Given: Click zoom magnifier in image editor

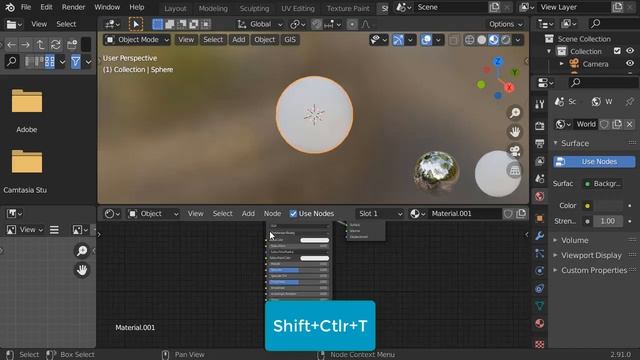Looking at the screenshot, I should (82, 251).
